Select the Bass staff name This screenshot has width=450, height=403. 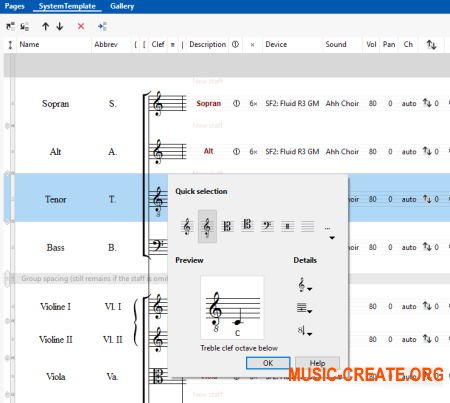pos(55,247)
